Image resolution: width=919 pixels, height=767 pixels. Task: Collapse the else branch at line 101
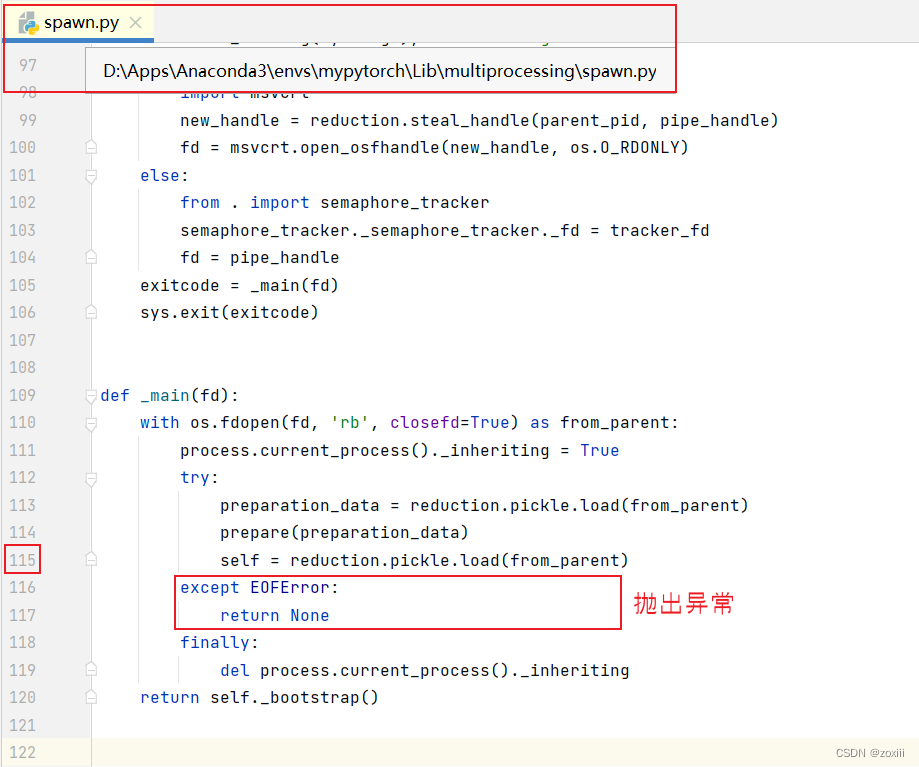[89, 174]
